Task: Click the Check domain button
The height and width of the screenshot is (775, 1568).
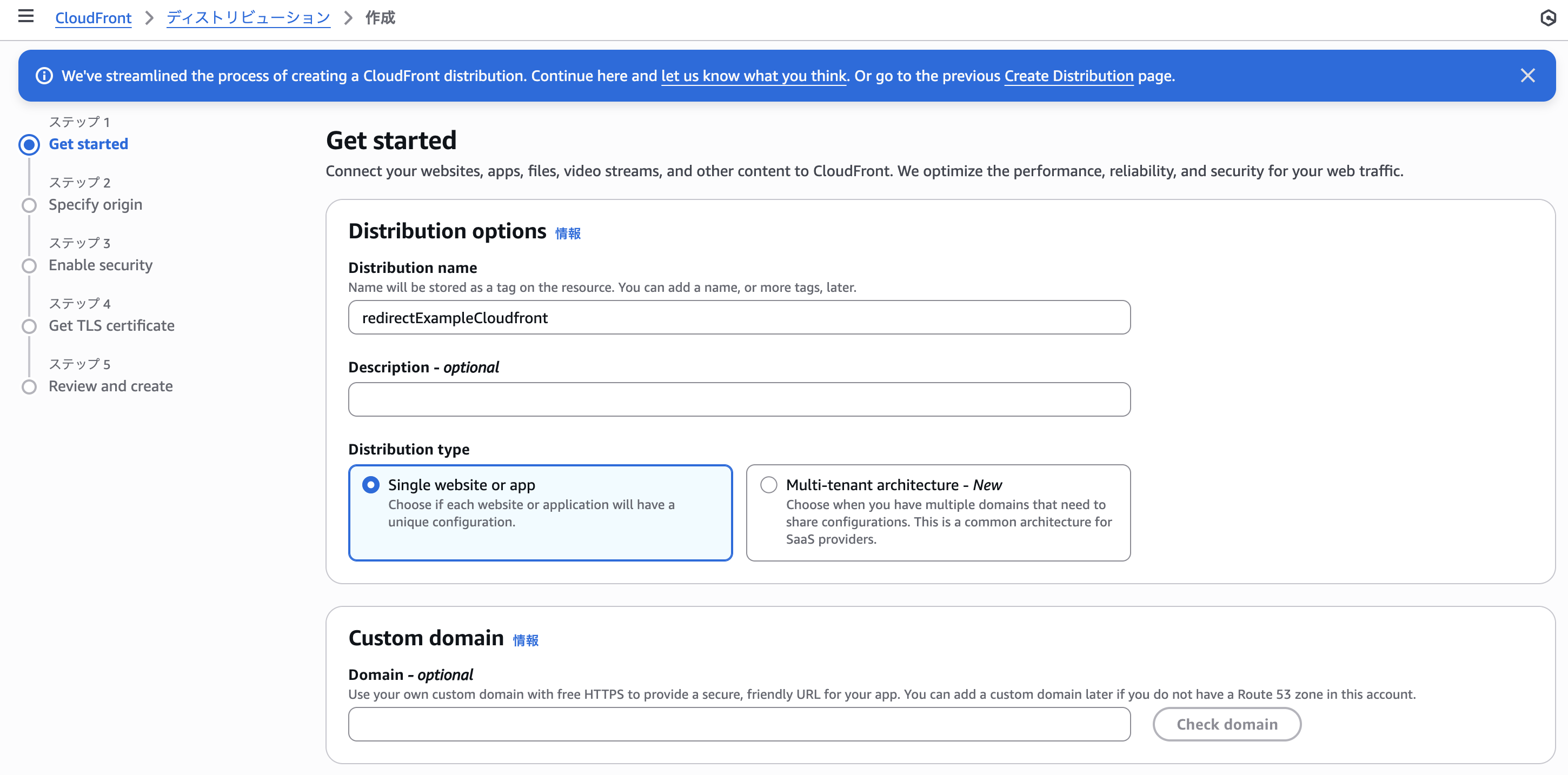Action: click(x=1226, y=725)
